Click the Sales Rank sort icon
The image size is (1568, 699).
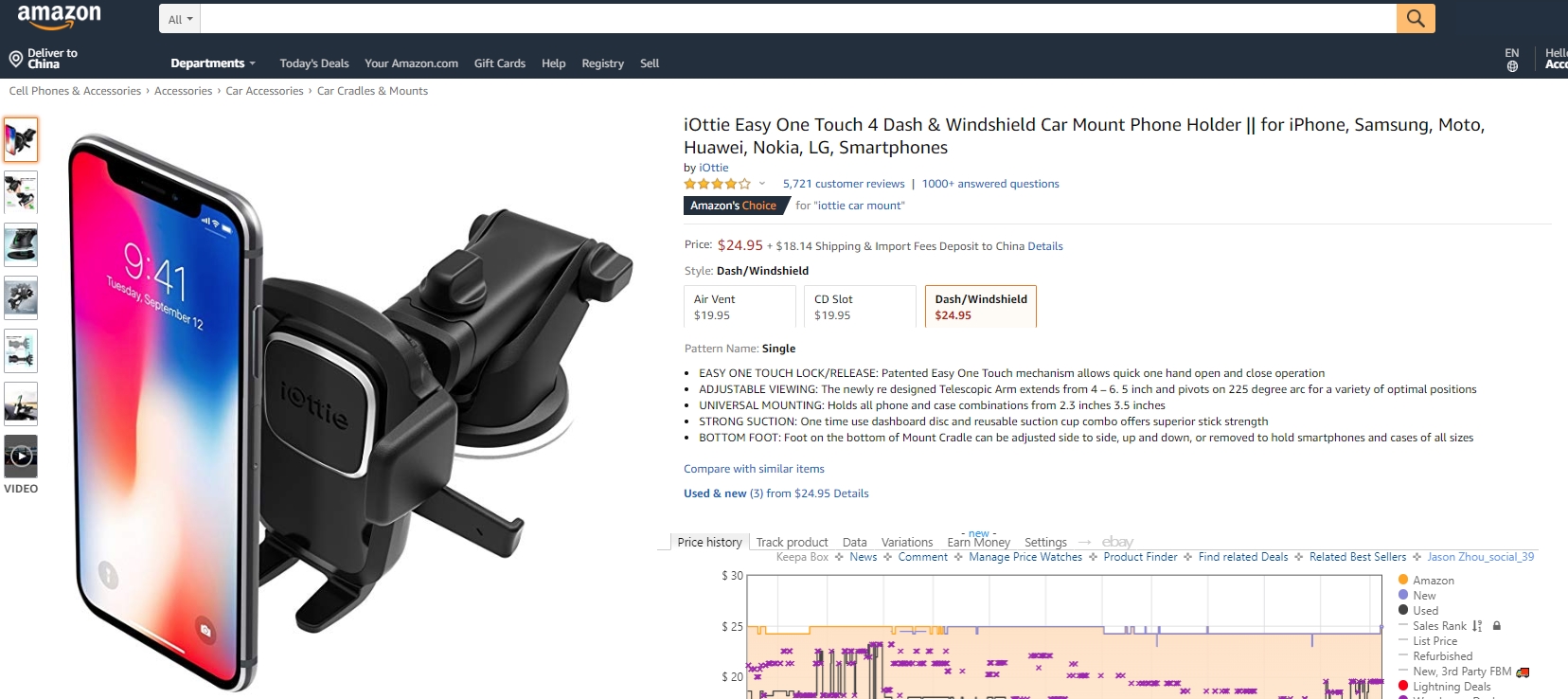pos(1477,626)
